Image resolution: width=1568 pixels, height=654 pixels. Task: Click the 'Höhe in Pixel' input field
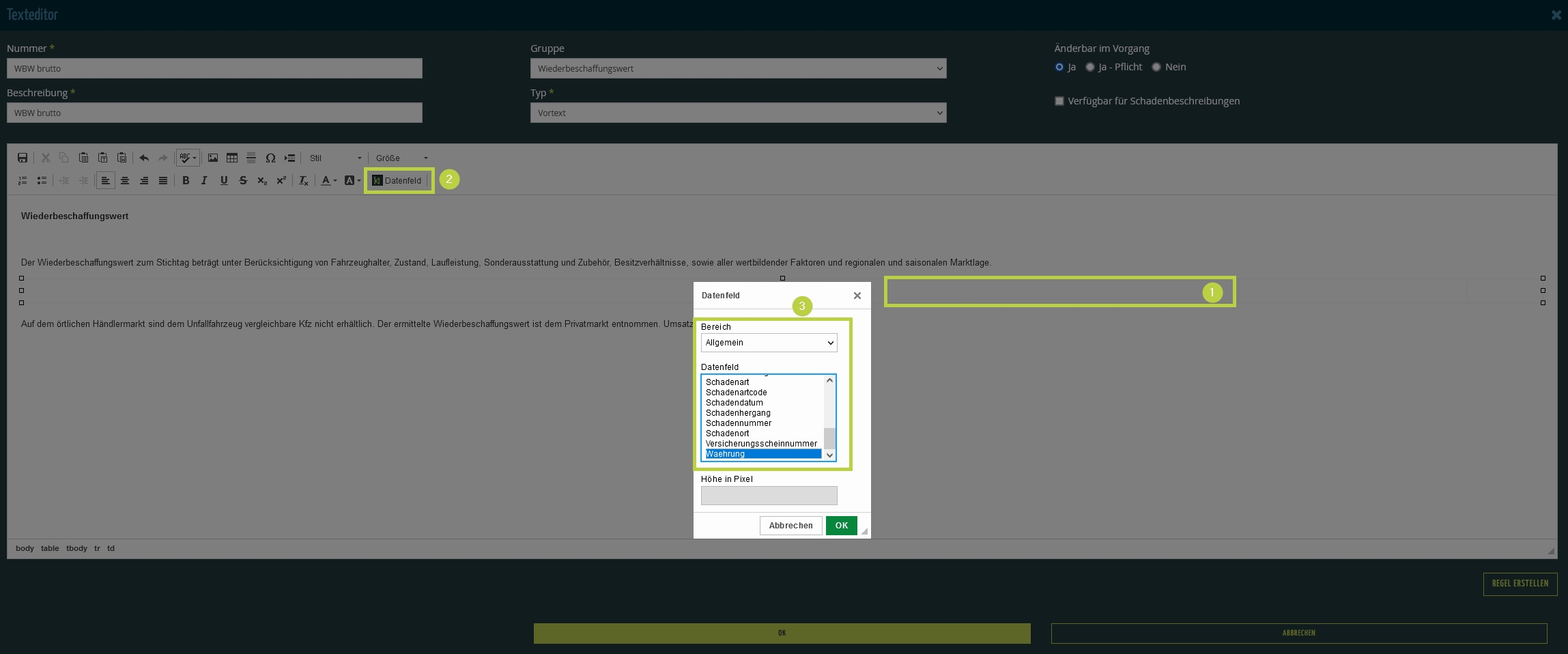point(769,496)
